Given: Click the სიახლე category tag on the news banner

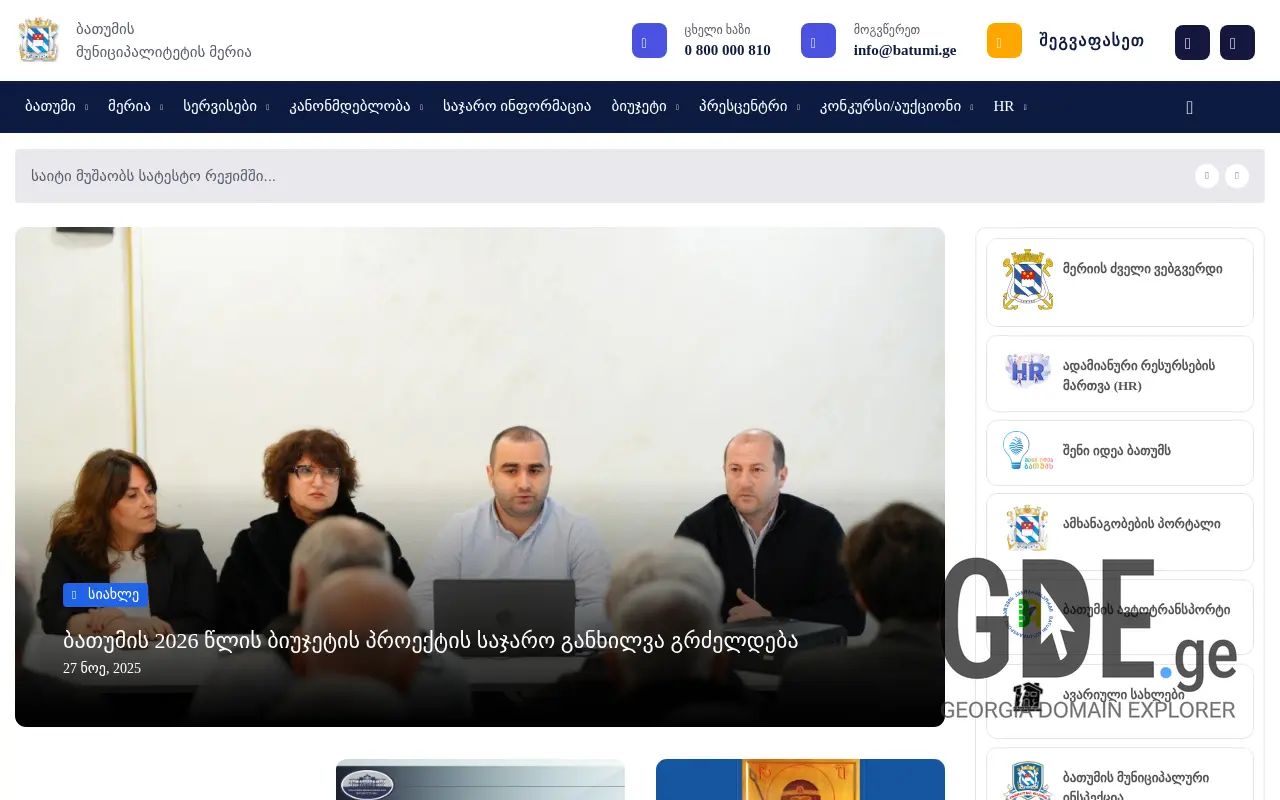Looking at the screenshot, I should (105, 594).
